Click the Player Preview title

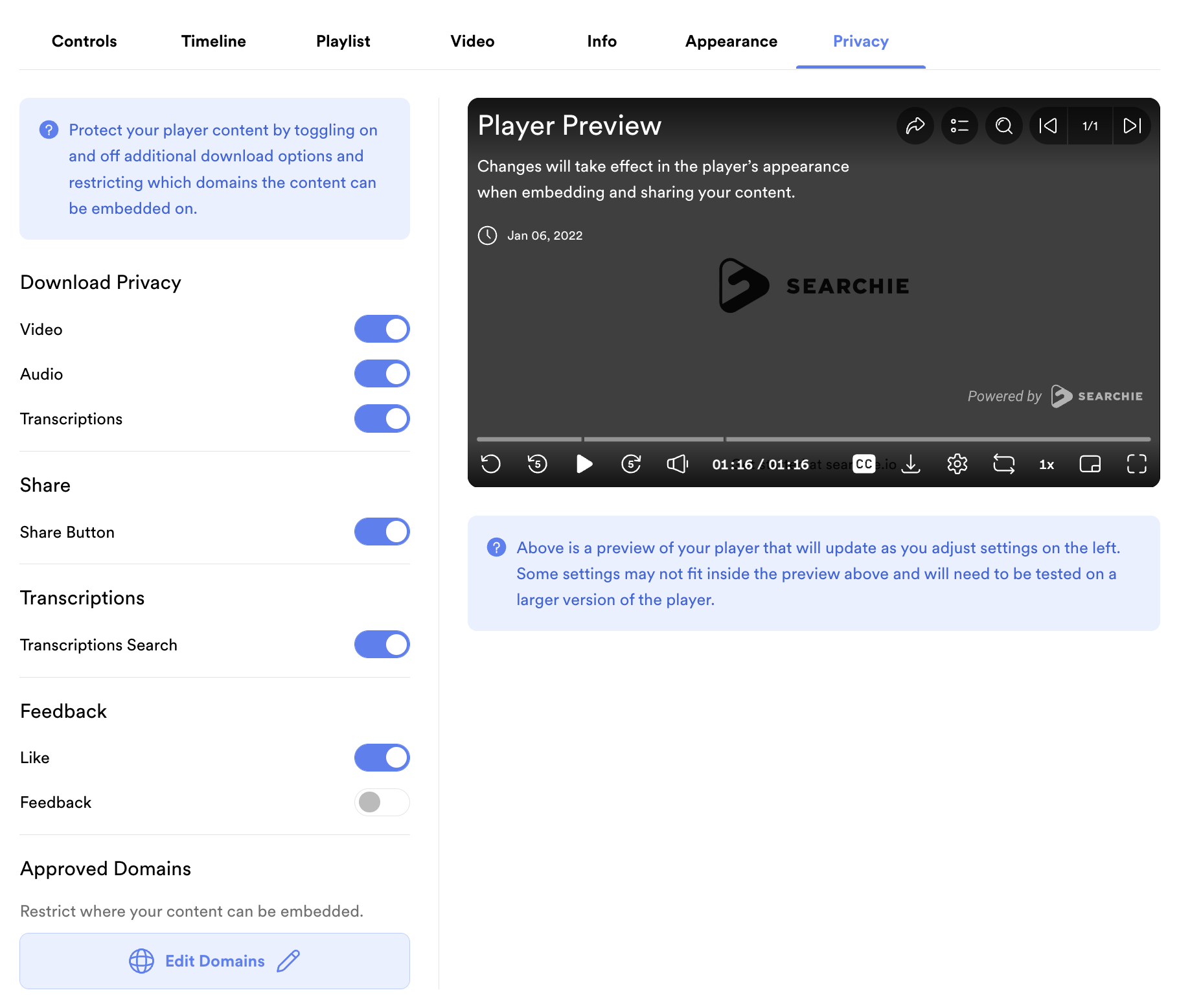click(x=569, y=126)
